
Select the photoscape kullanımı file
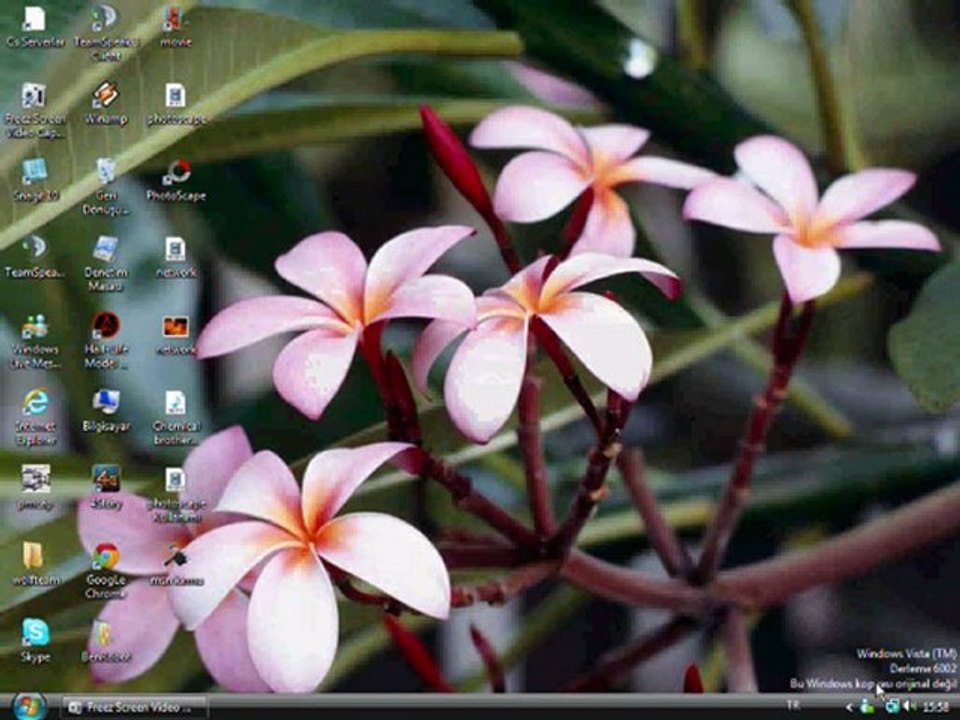coord(176,495)
